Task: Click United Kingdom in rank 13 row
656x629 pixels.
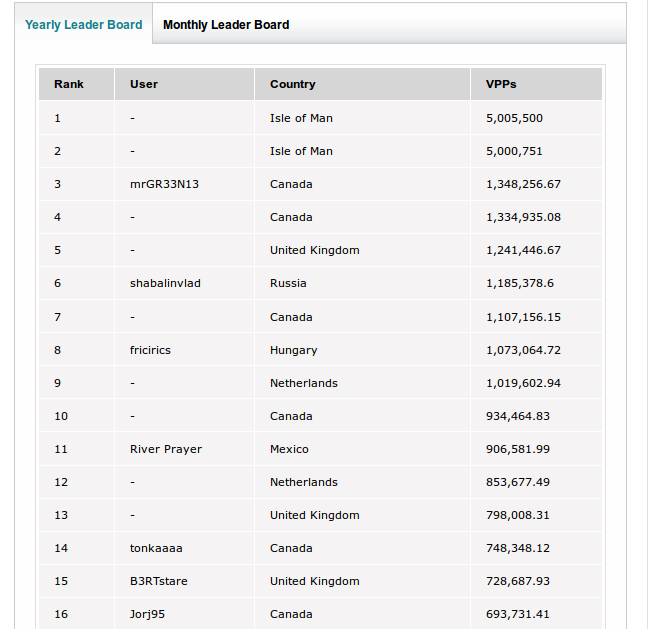Action: pyautogui.click(x=315, y=515)
